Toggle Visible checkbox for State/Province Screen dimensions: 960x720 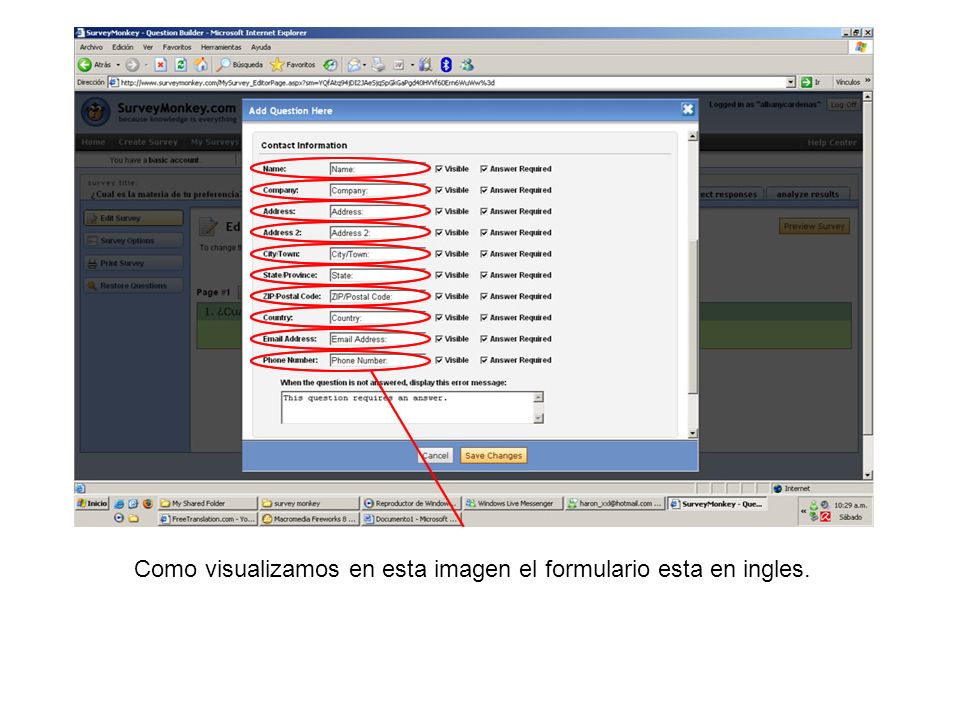[439, 276]
